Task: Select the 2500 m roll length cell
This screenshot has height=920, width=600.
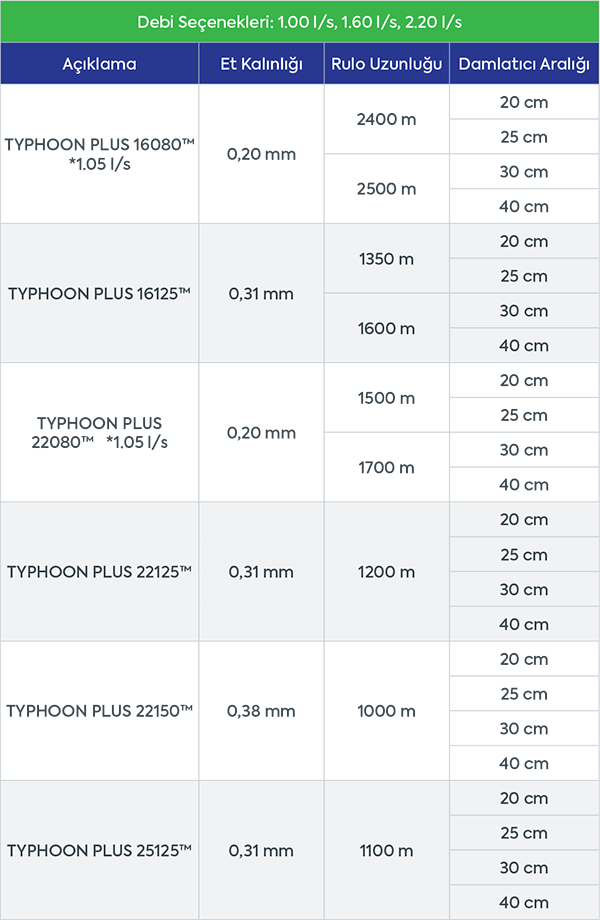Action: pyautogui.click(x=386, y=189)
